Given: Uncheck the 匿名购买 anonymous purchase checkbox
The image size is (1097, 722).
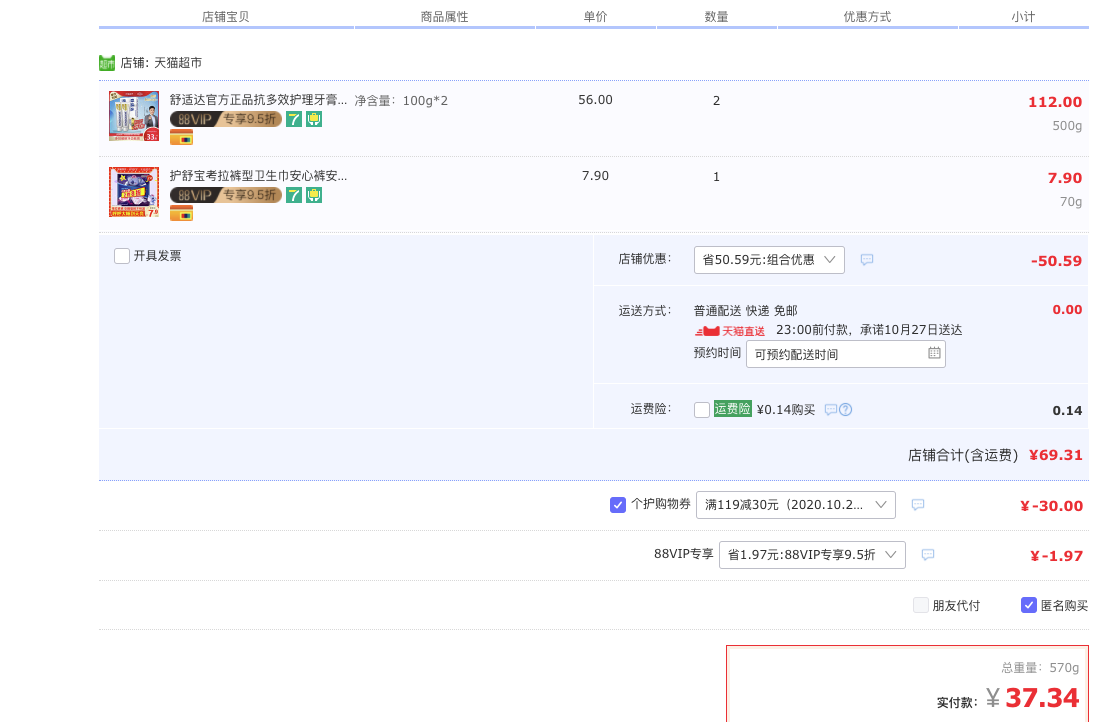Looking at the screenshot, I should (1028, 605).
